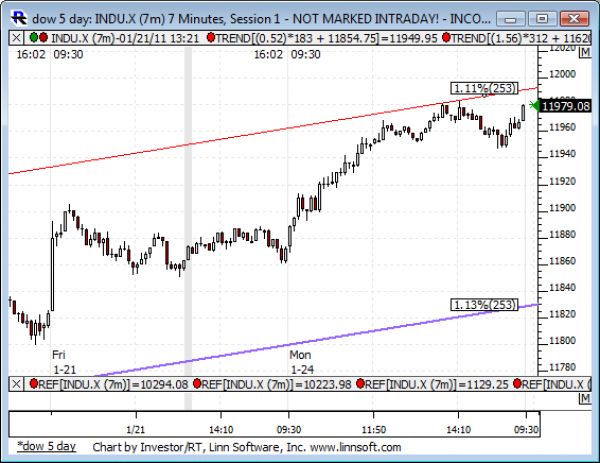Close the dow 5 day chart window
The height and width of the screenshot is (463, 600).
[574, 19]
